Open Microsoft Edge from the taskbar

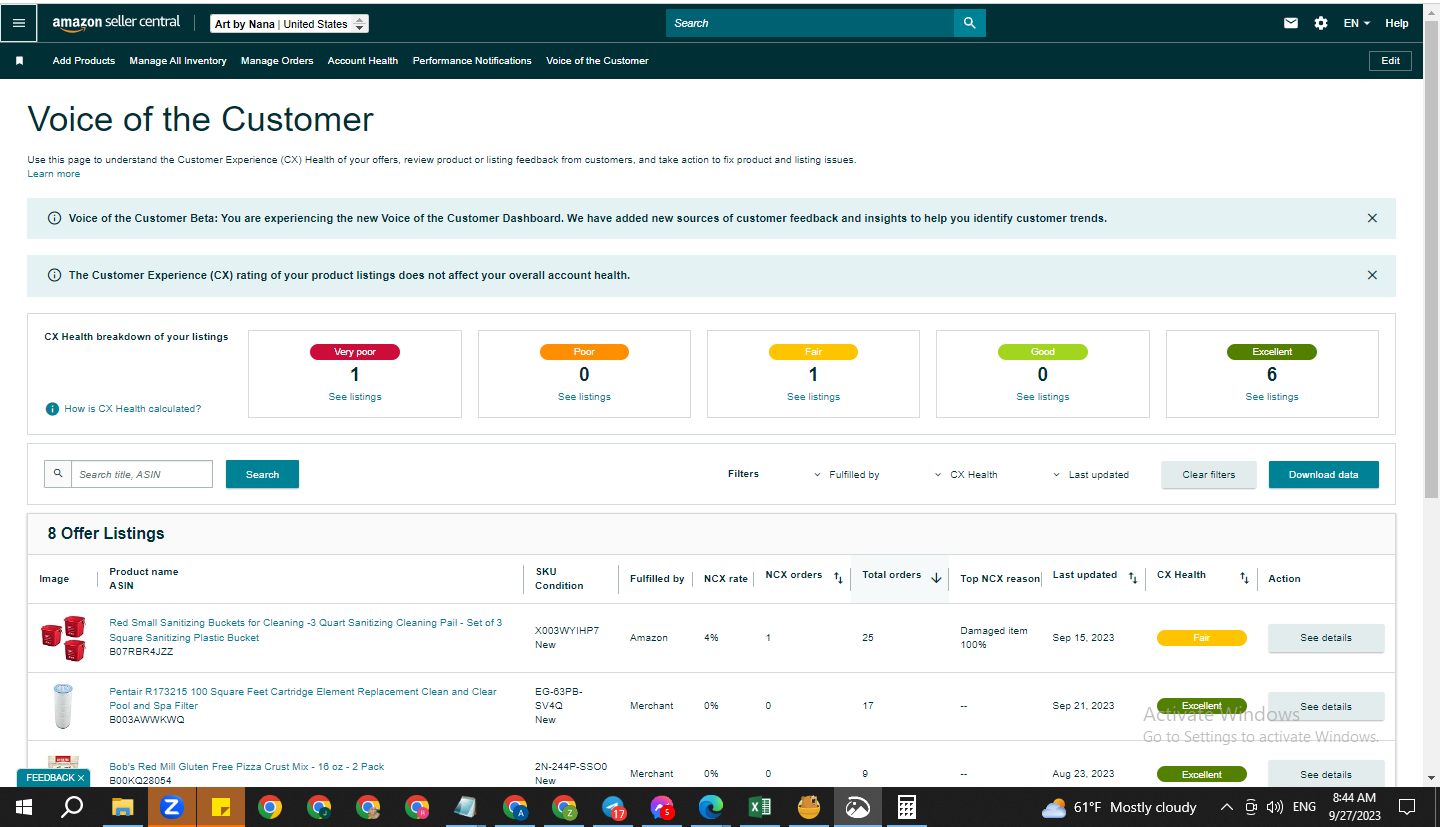(x=711, y=807)
